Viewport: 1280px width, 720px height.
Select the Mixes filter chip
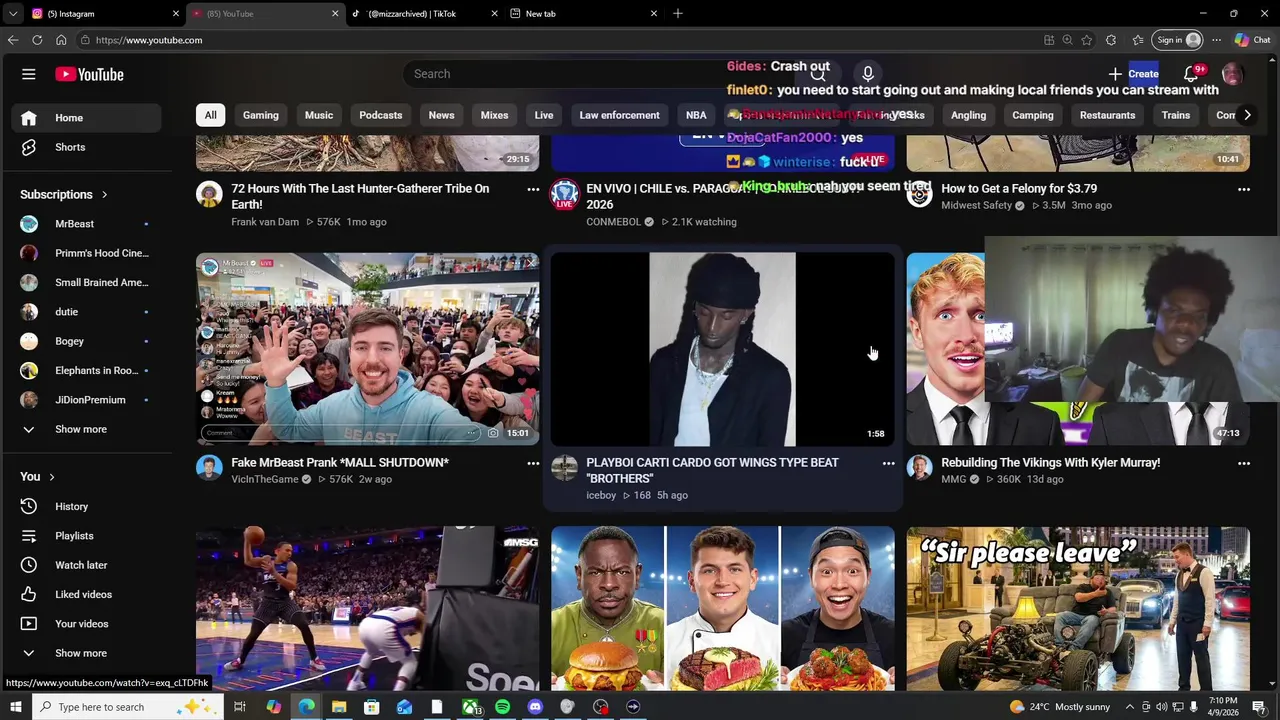coord(494,115)
